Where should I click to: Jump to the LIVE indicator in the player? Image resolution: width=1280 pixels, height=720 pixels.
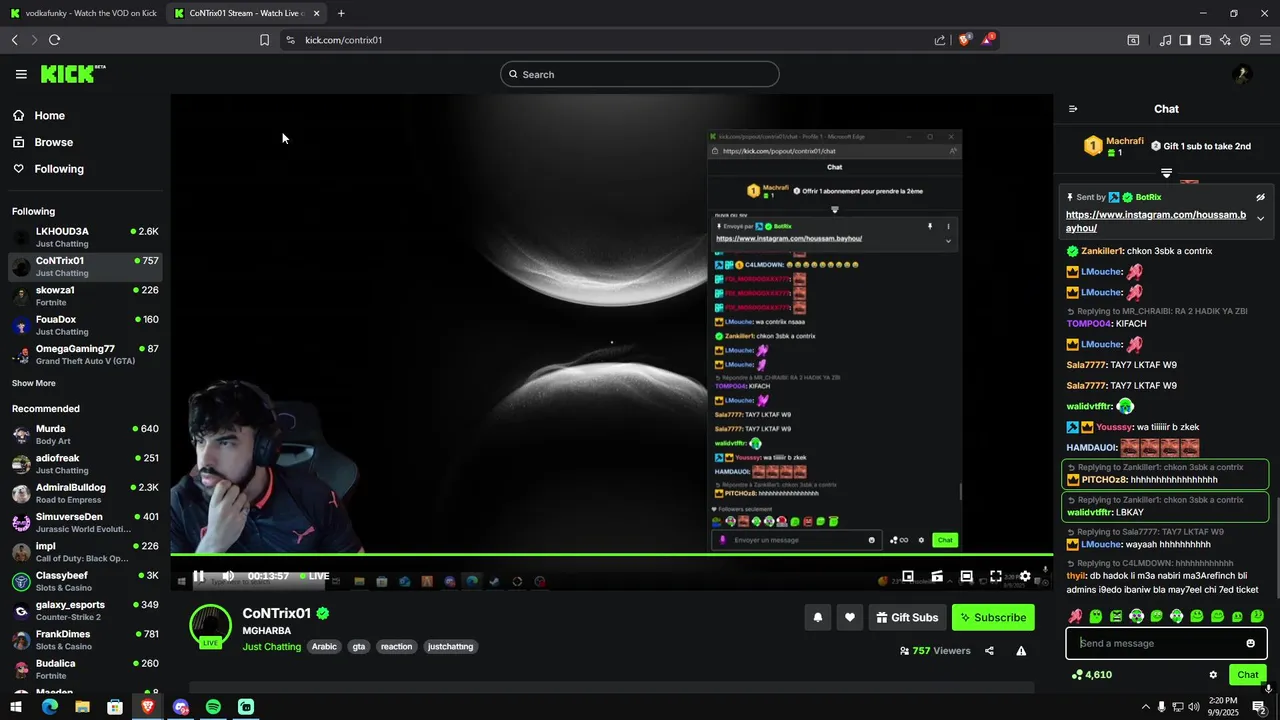(314, 576)
